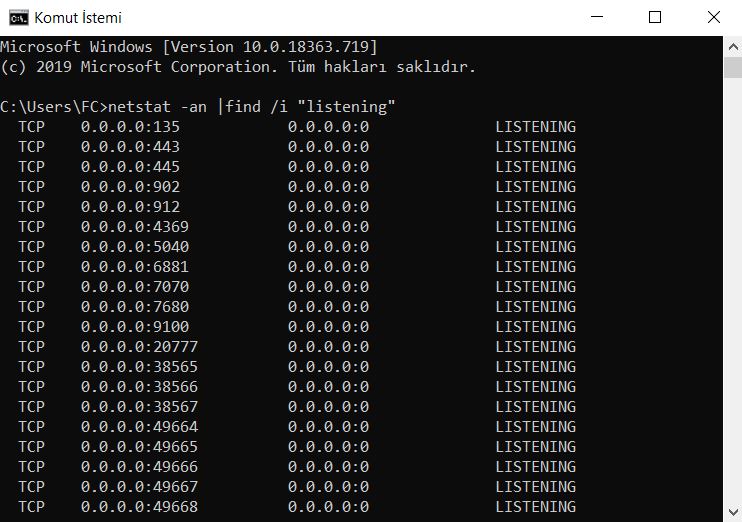Viewport: 742px width, 522px height.
Task: Click the Microsoft Corporation copyright line
Action: pos(238,67)
